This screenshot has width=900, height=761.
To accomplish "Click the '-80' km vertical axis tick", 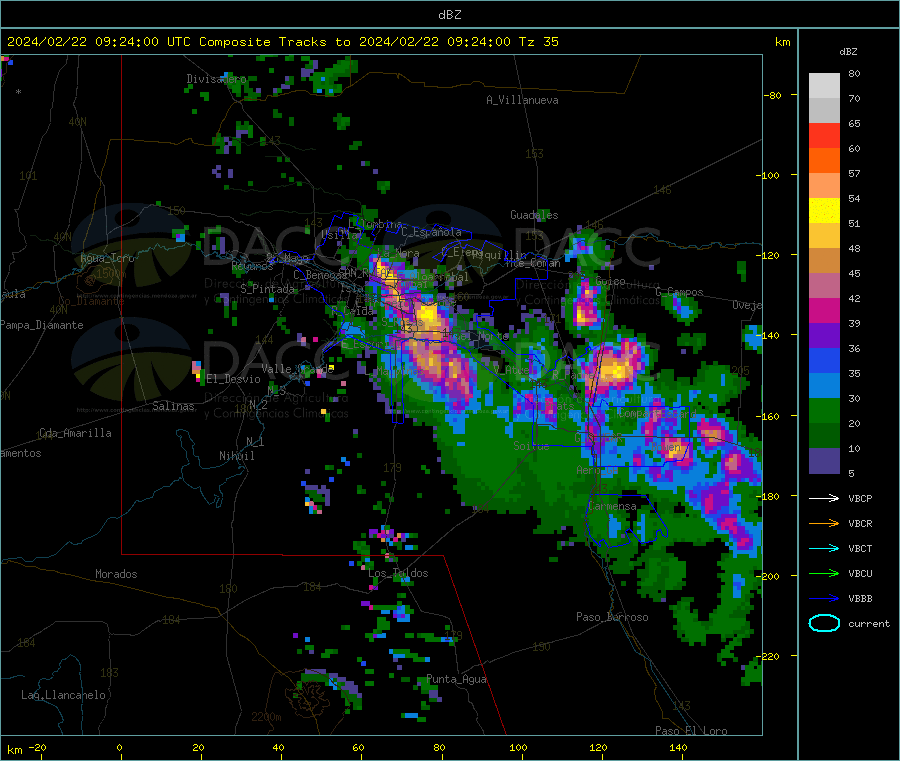I will 772,95.
